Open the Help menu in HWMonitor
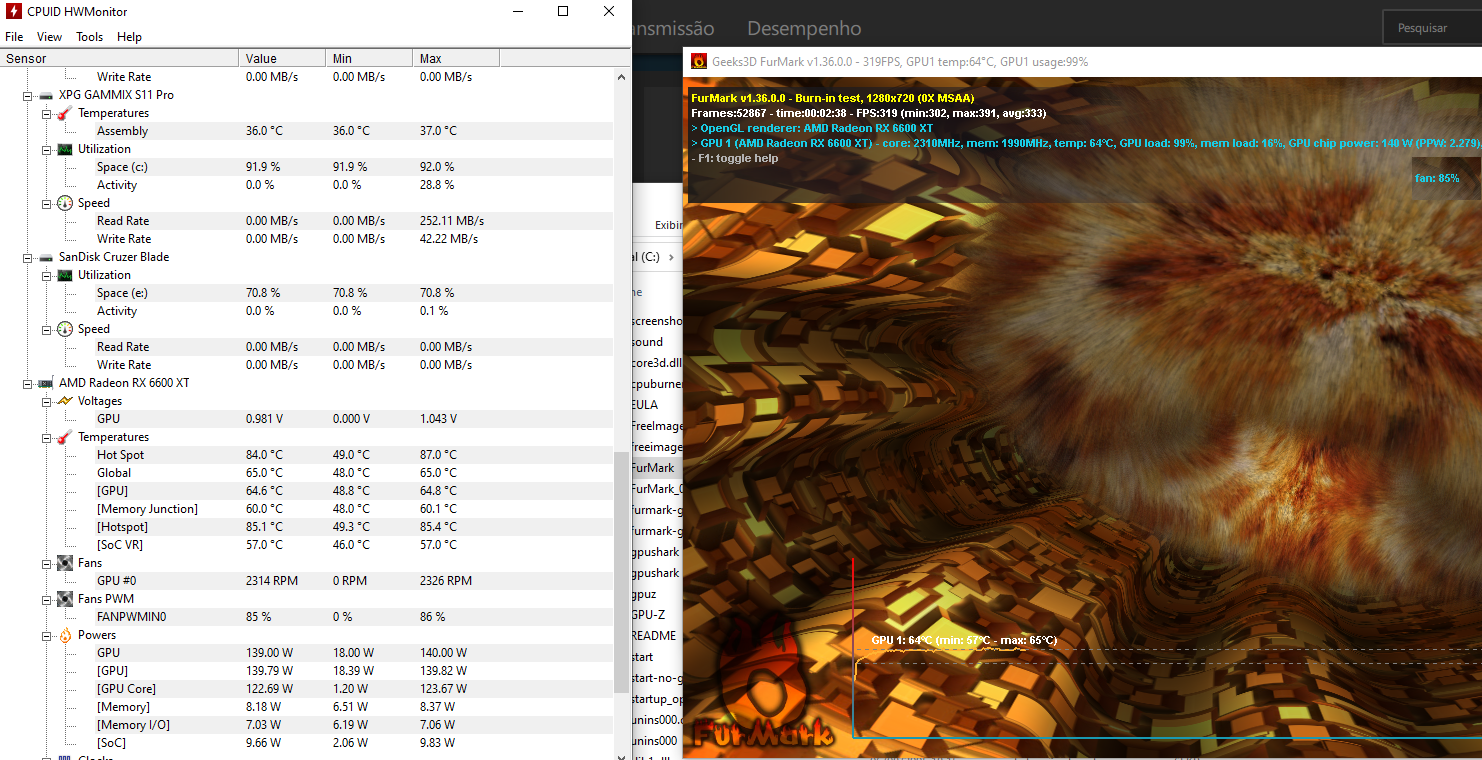 point(129,37)
